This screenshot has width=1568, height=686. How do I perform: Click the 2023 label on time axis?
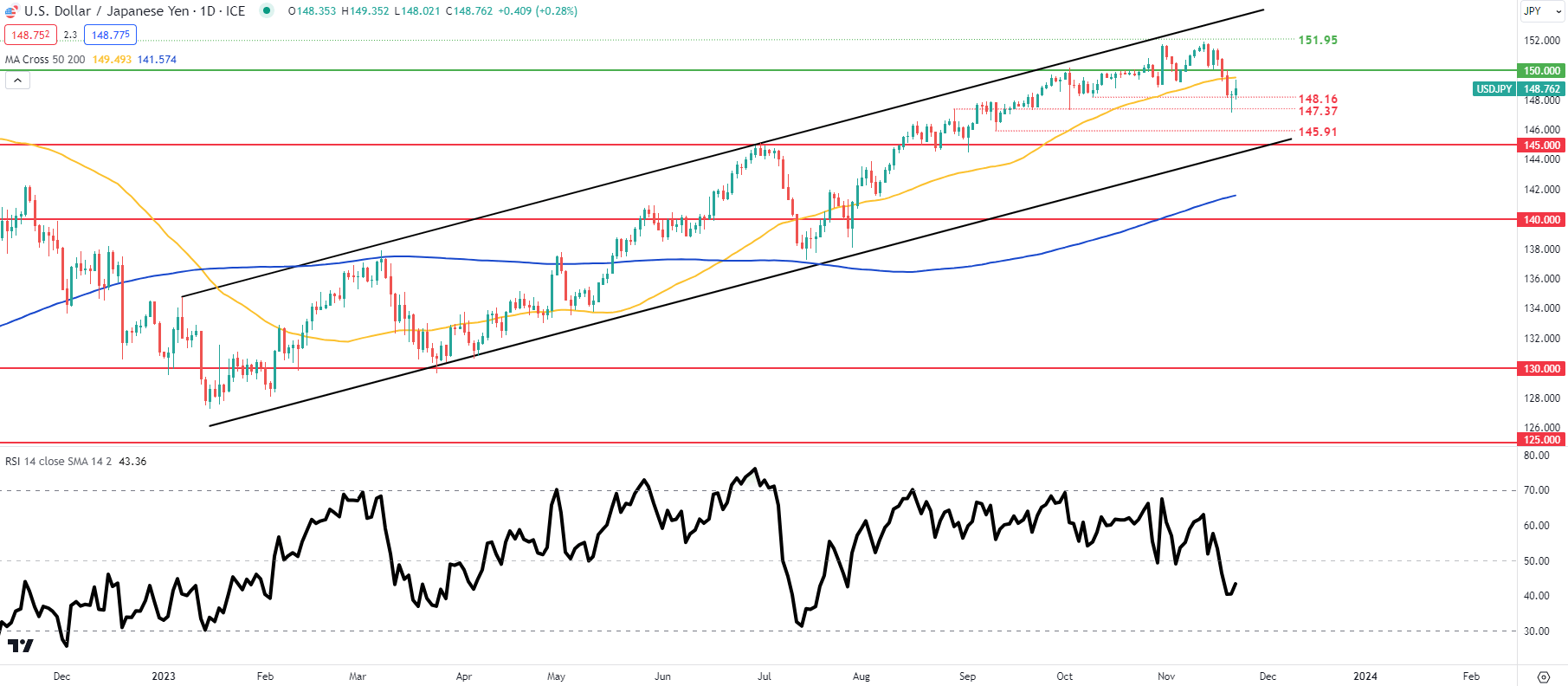[163, 676]
